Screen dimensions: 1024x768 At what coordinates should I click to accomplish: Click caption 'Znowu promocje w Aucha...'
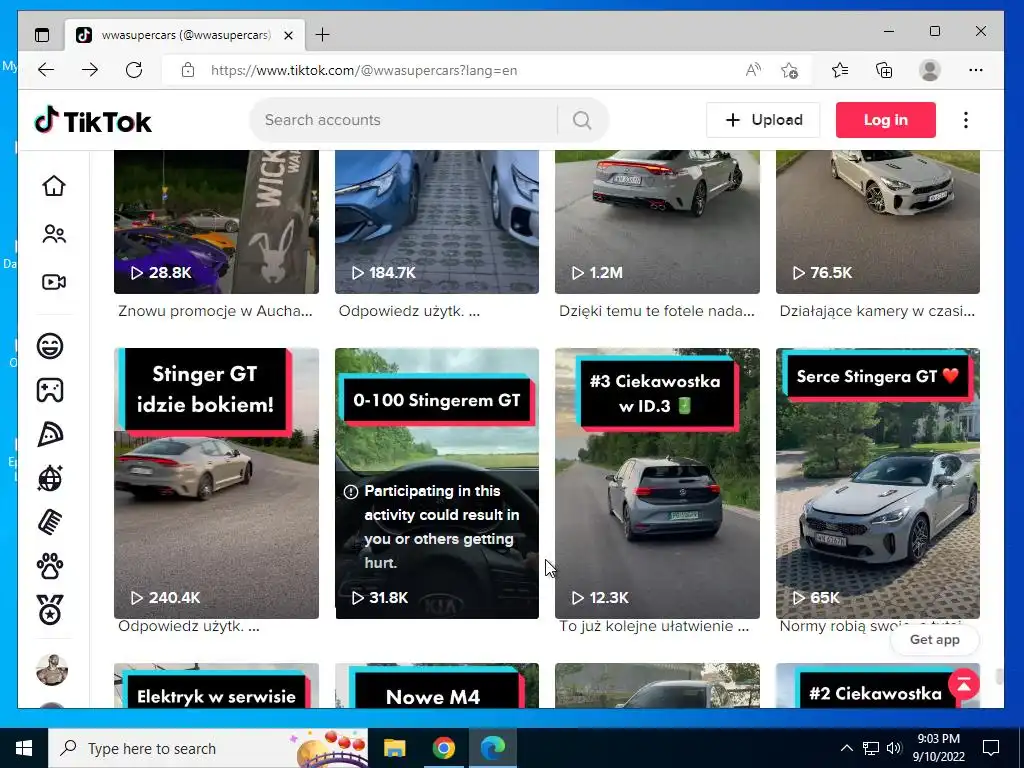[x=216, y=312]
